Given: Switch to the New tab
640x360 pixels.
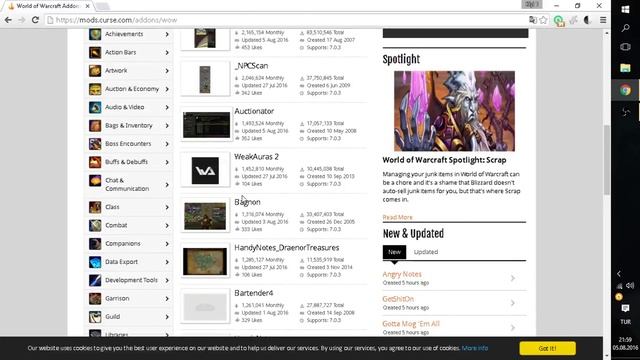Looking at the screenshot, I should pos(394,252).
